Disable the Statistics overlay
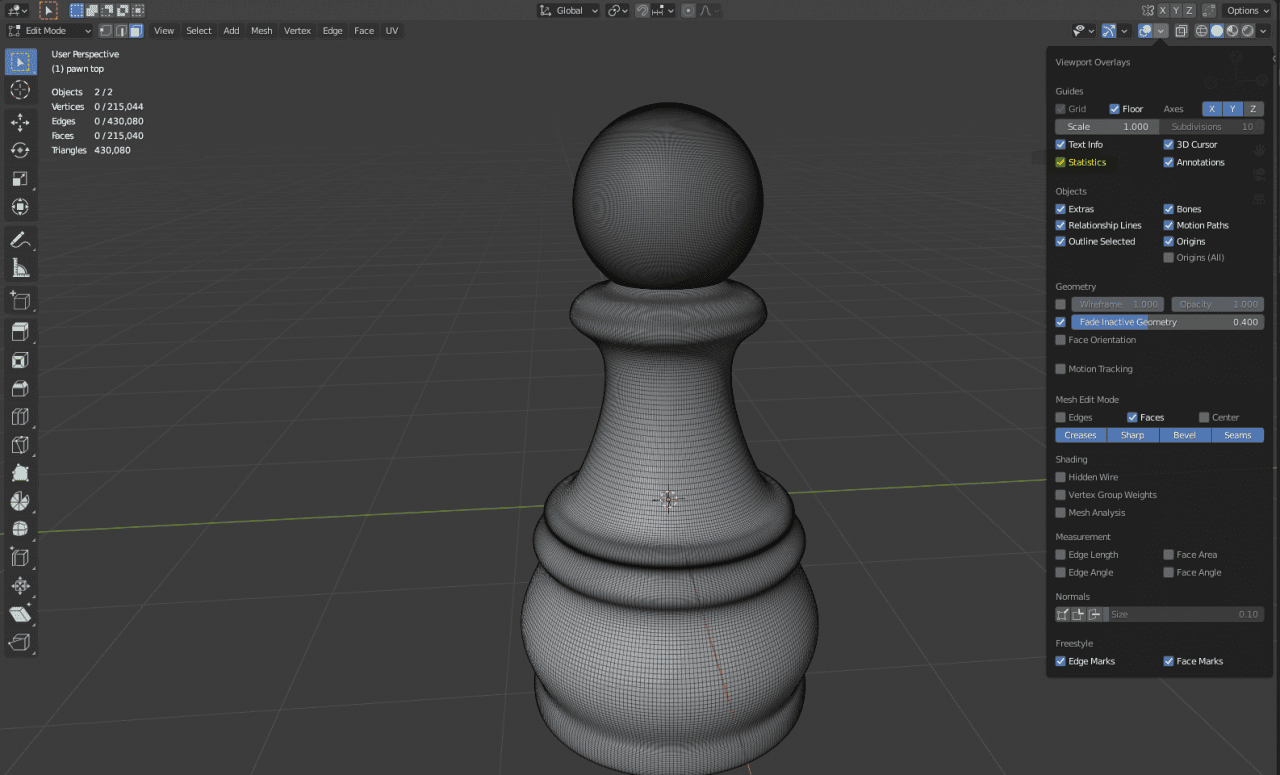The height and width of the screenshot is (775, 1280). click(x=1060, y=161)
